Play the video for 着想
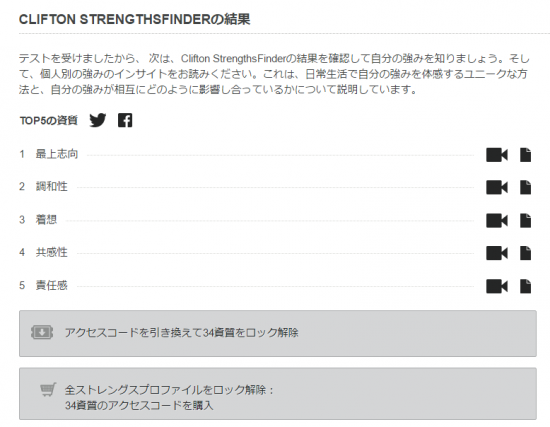 [x=497, y=221]
